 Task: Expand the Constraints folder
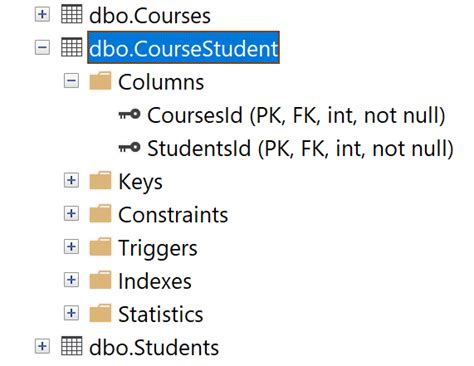[x=71, y=213]
